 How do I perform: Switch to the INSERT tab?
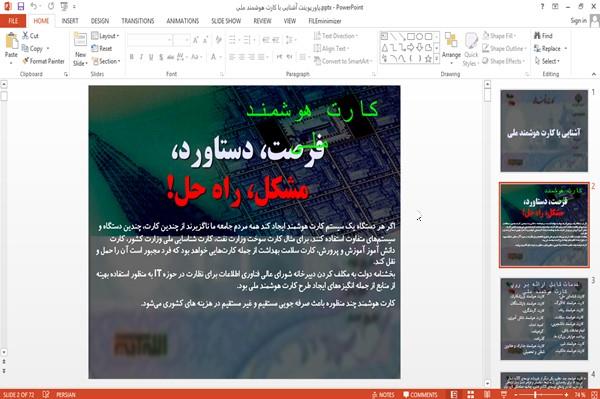[70, 21]
